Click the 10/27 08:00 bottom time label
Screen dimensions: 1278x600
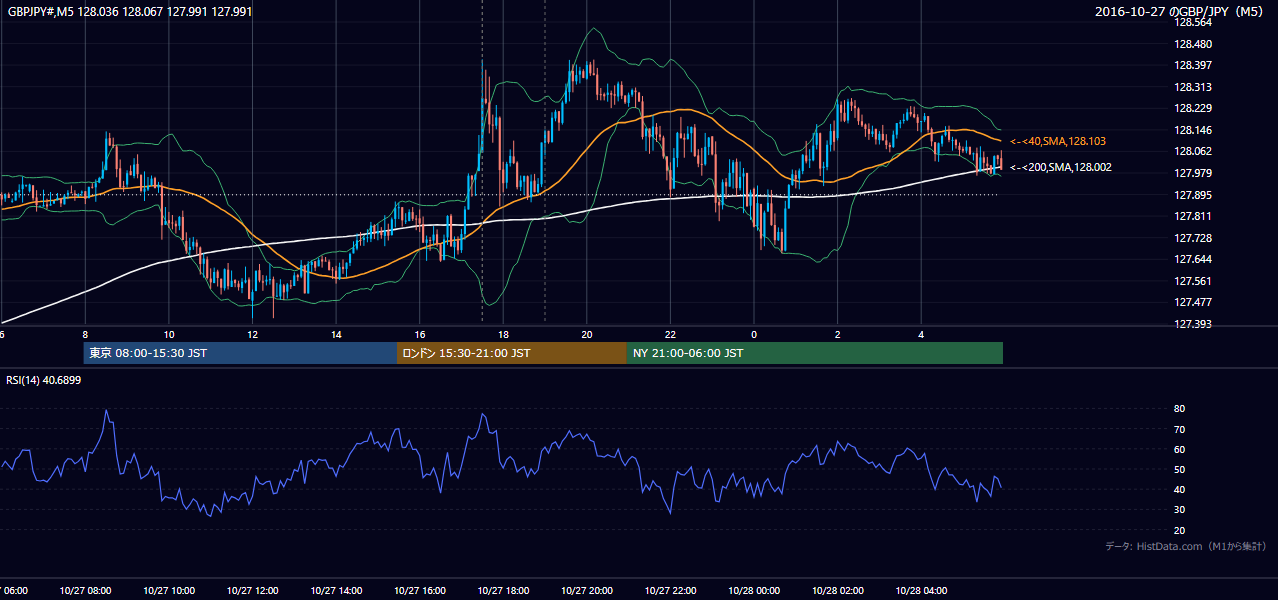tap(85, 591)
